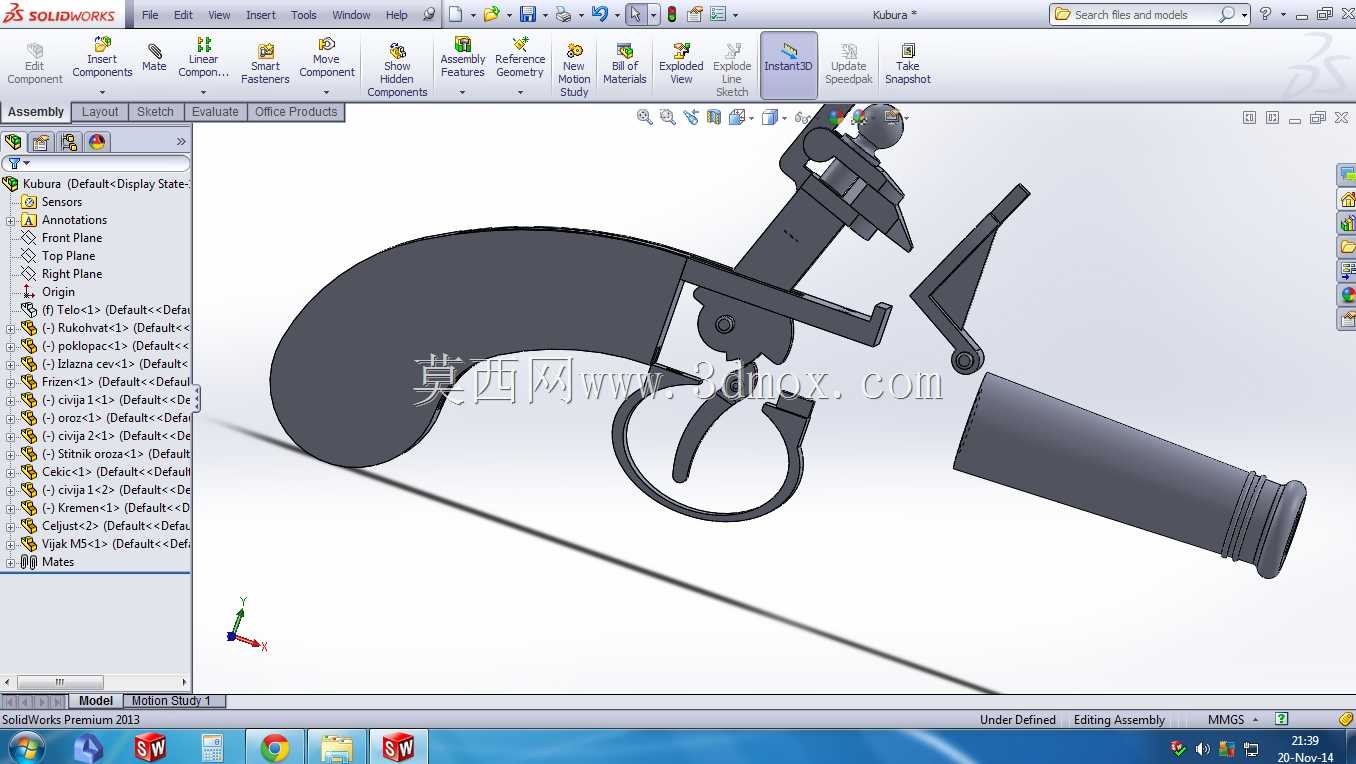
Task: Click the Linear Component Pattern tool
Action: click(x=204, y=58)
